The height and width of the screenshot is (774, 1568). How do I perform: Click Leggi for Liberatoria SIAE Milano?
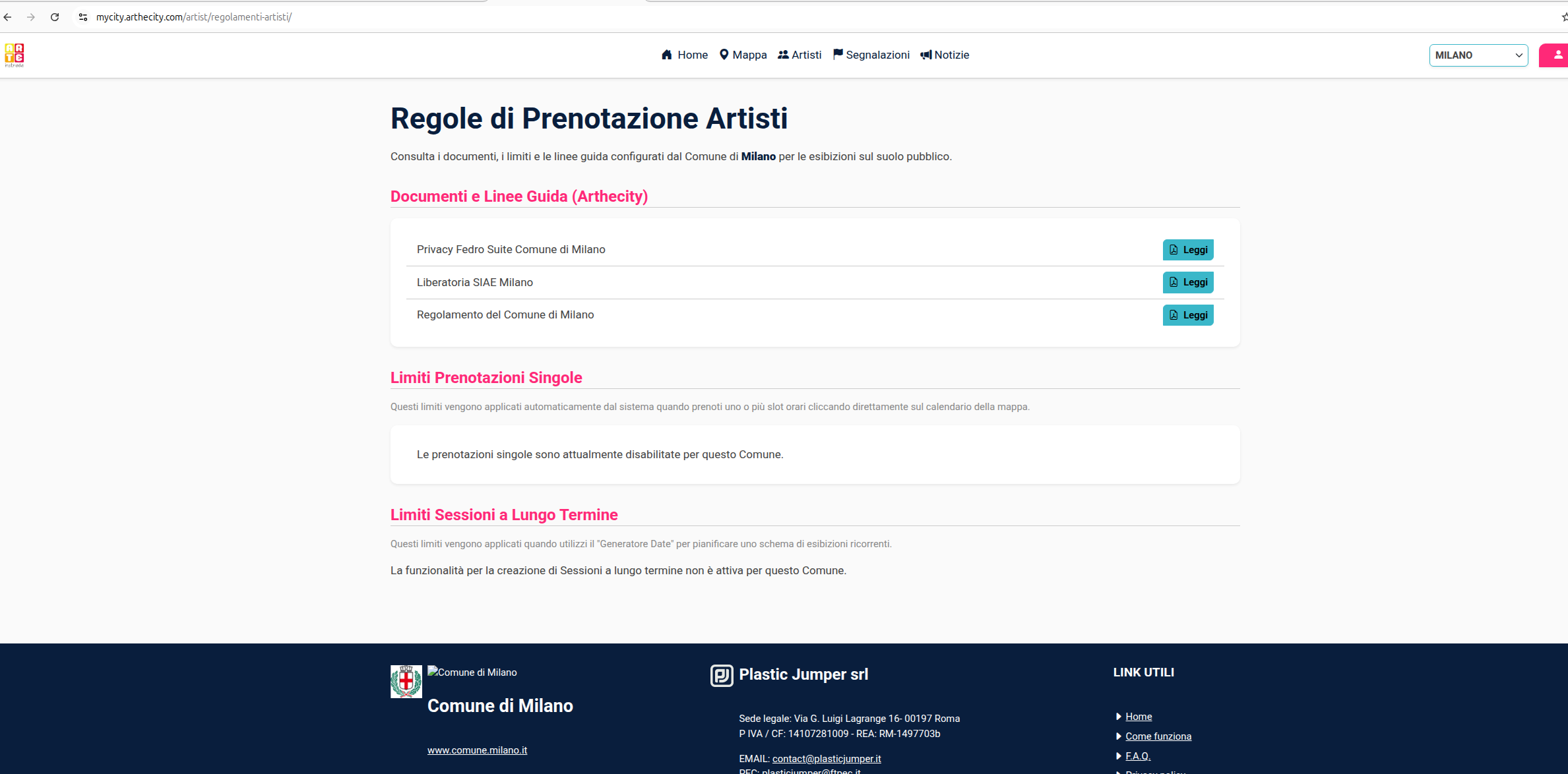click(x=1188, y=282)
